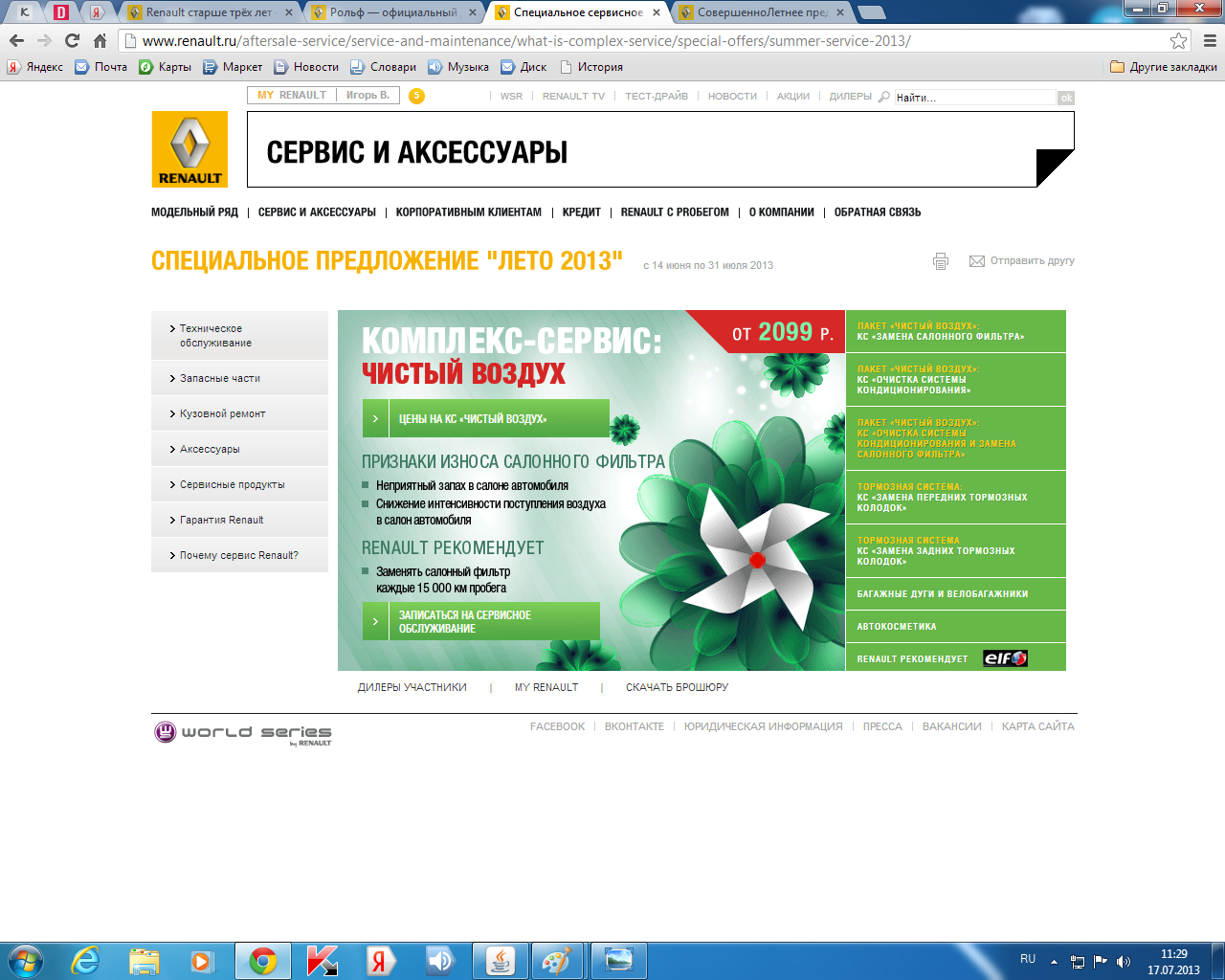Expand "Аксессуары" in the sidebar
This screenshot has width=1225, height=980.
click(239, 449)
